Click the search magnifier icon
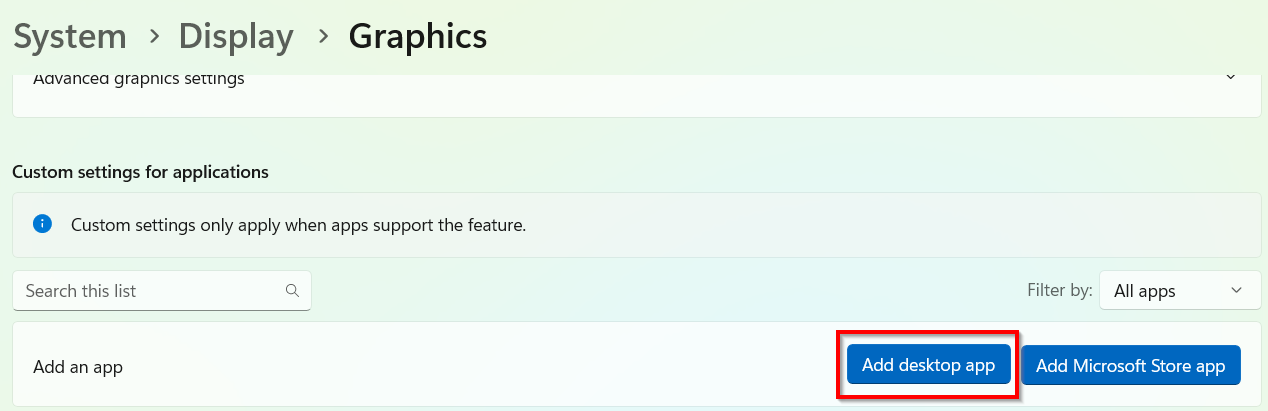 pyautogui.click(x=292, y=291)
